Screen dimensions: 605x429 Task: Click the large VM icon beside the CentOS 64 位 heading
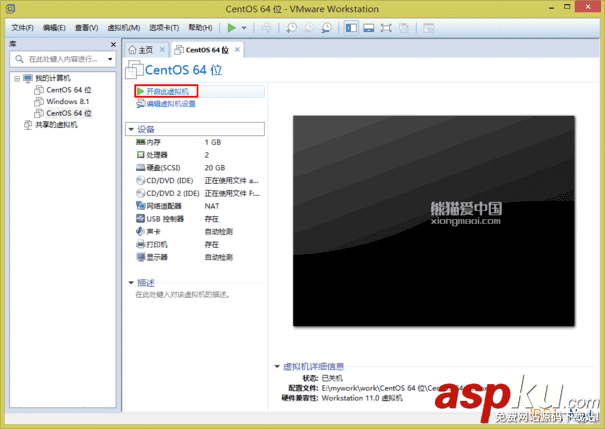click(x=134, y=70)
